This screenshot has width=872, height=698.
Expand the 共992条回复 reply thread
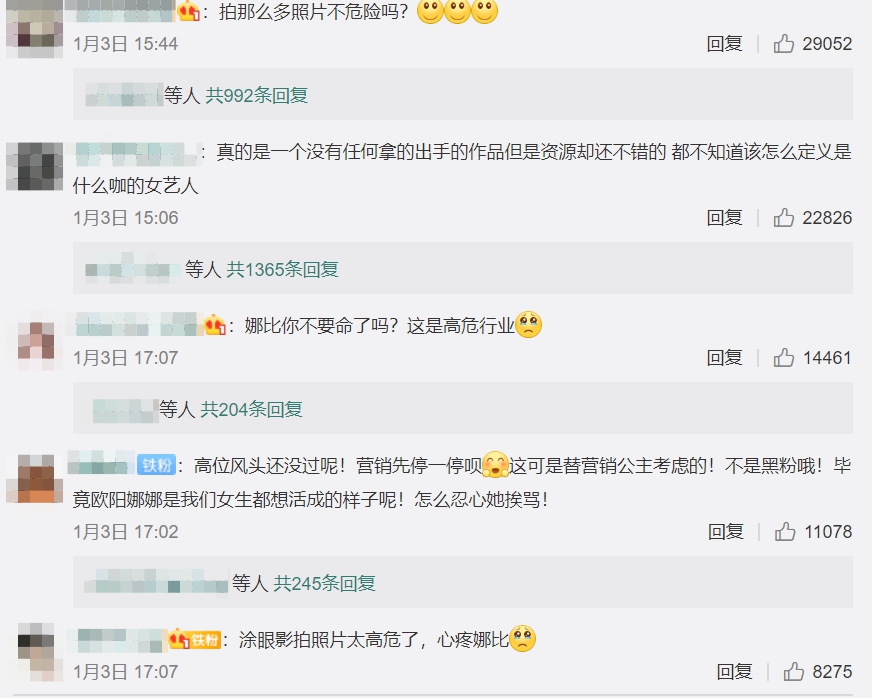(256, 95)
